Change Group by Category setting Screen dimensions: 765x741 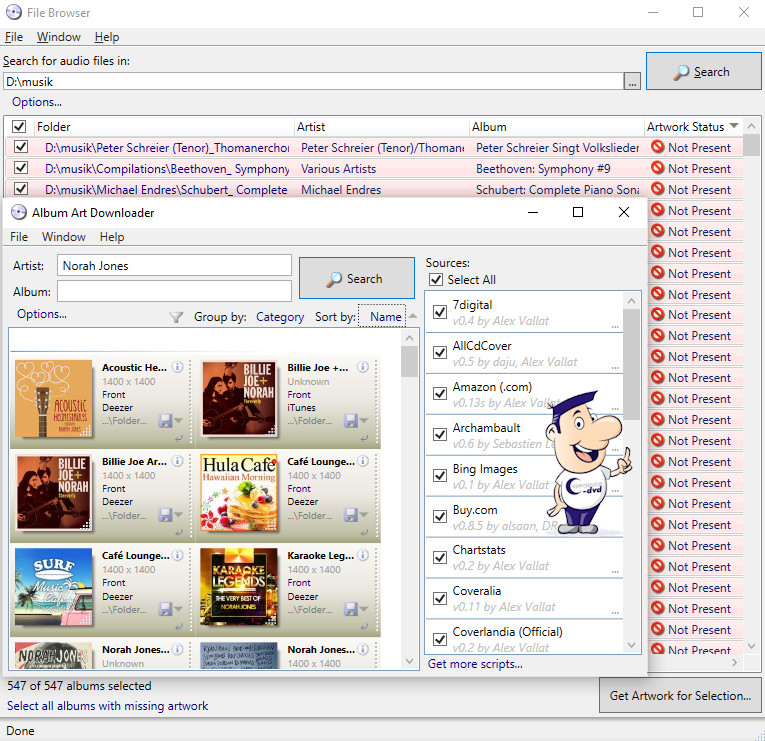click(280, 317)
